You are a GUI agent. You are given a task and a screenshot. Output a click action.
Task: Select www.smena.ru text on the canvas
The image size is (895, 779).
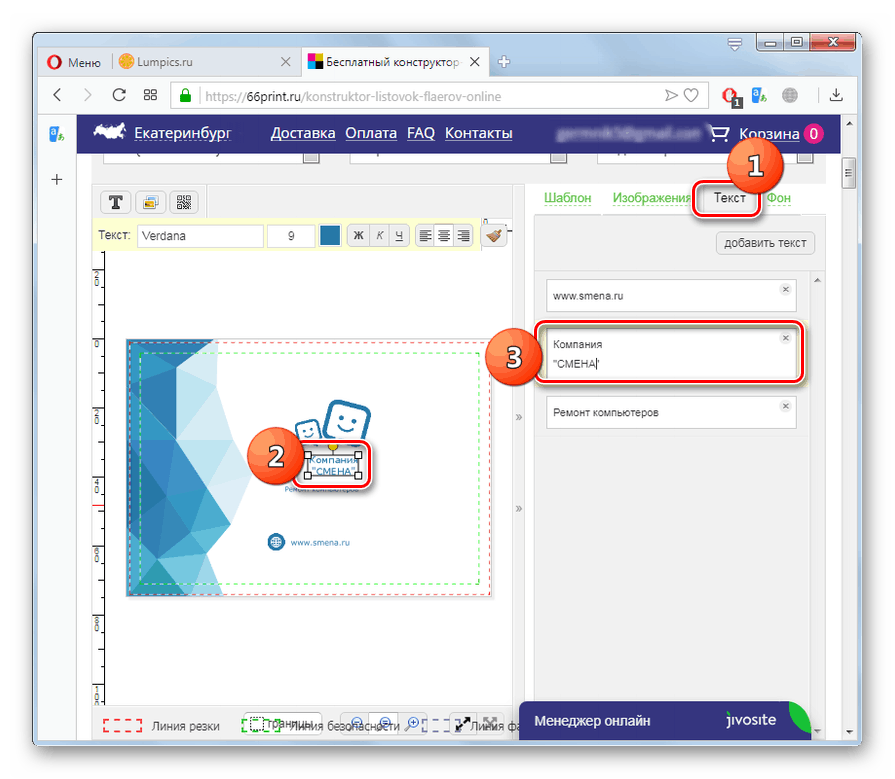point(320,543)
